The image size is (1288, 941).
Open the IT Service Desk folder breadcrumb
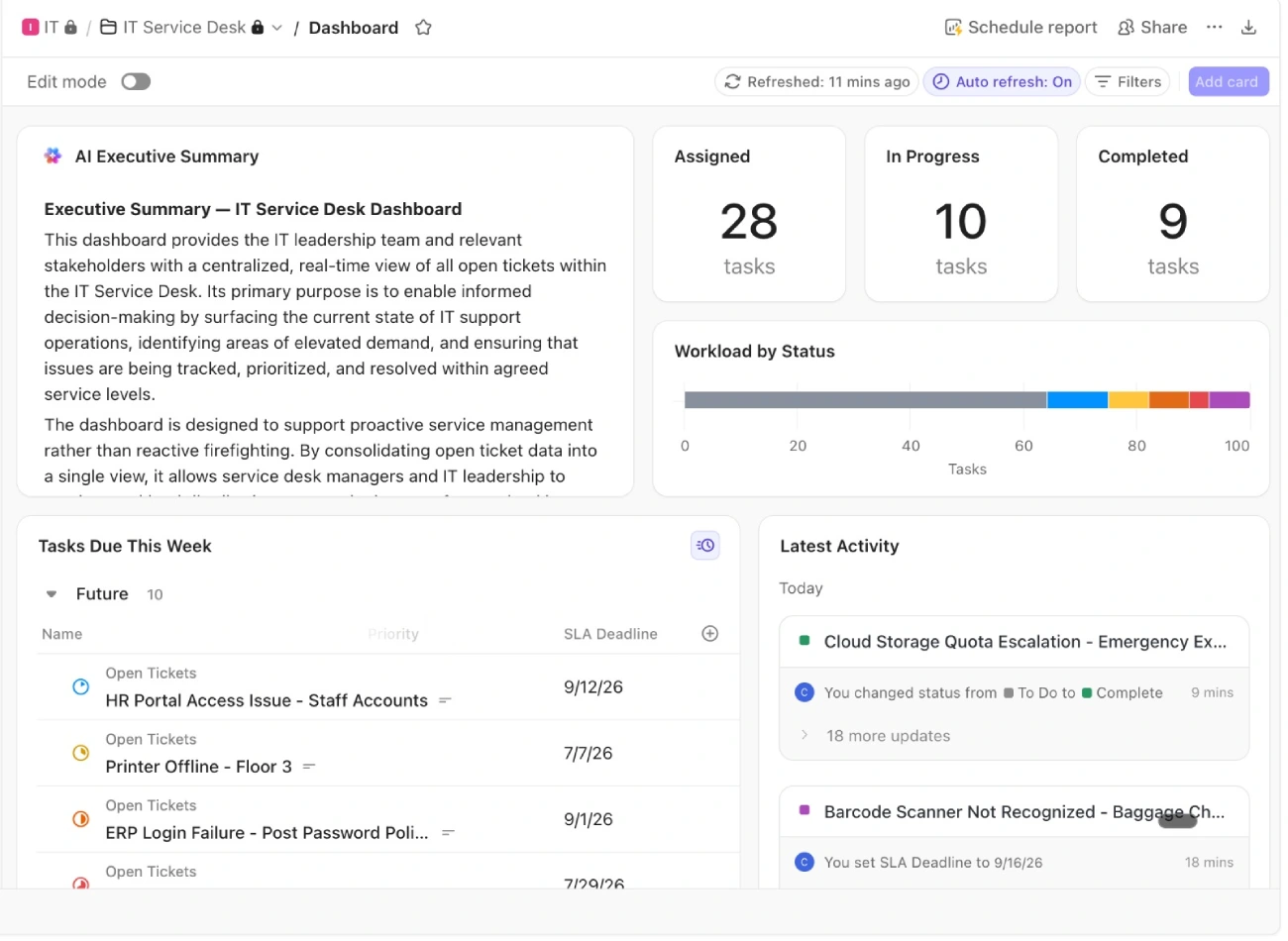coord(172,28)
